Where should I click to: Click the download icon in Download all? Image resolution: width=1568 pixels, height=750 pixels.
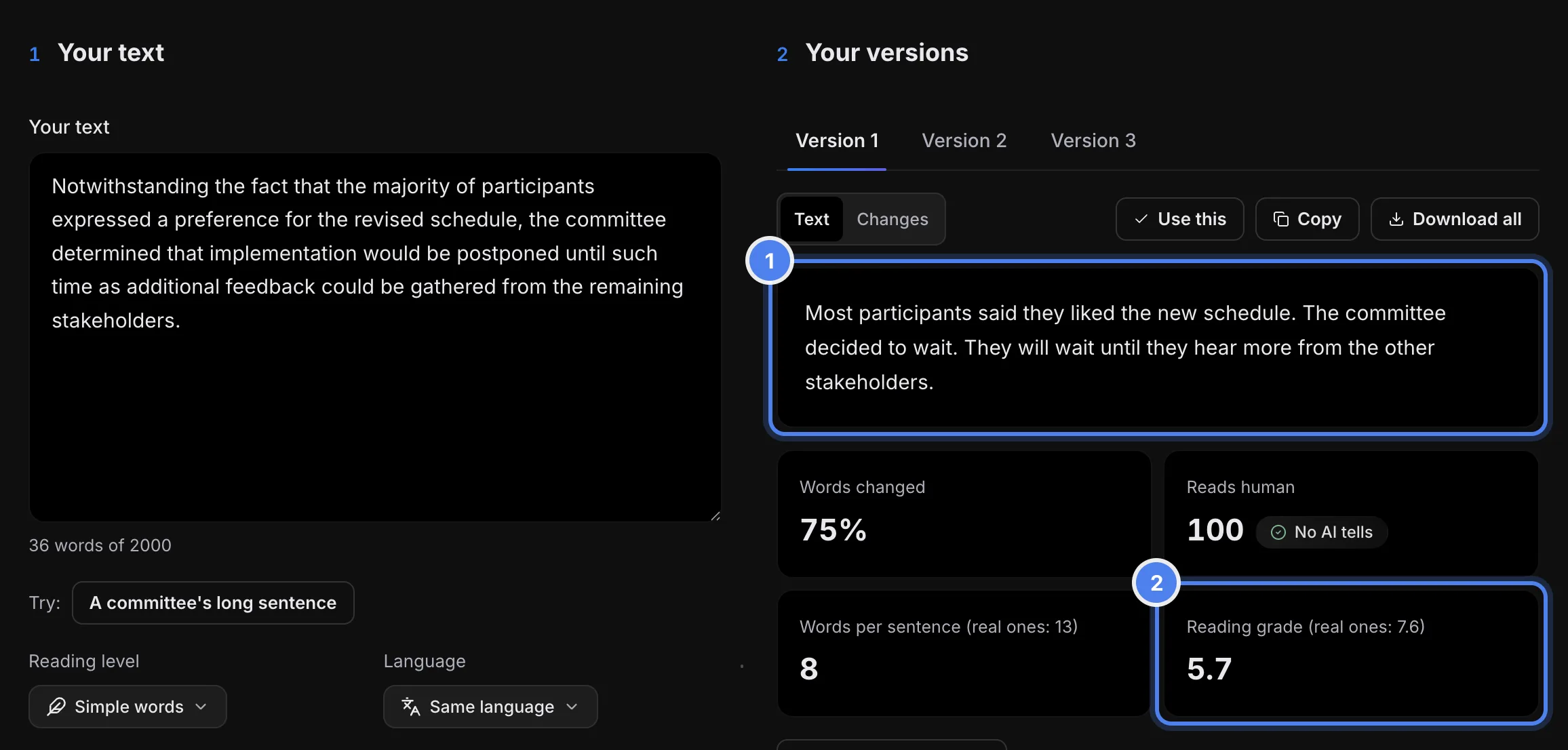[1396, 219]
